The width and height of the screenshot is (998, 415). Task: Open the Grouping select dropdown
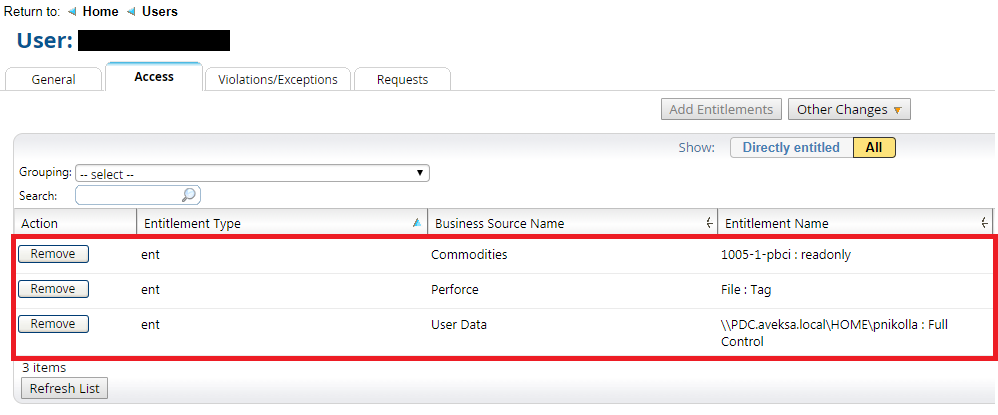(253, 174)
